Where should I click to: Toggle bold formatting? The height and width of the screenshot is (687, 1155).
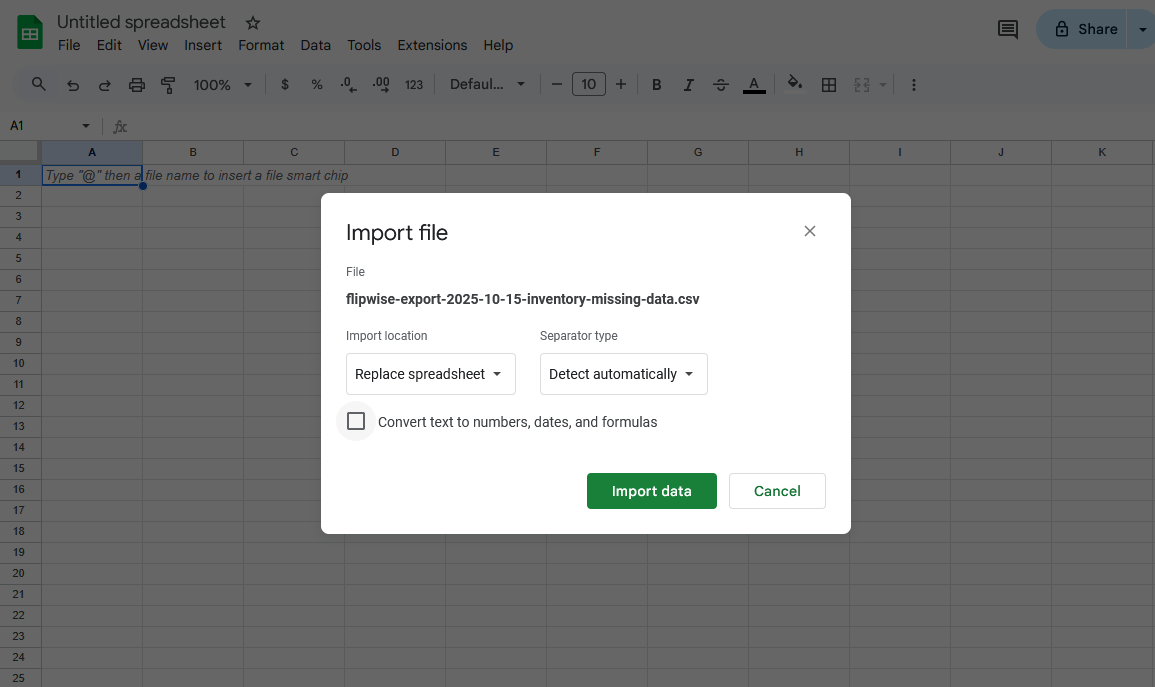pyautogui.click(x=657, y=85)
